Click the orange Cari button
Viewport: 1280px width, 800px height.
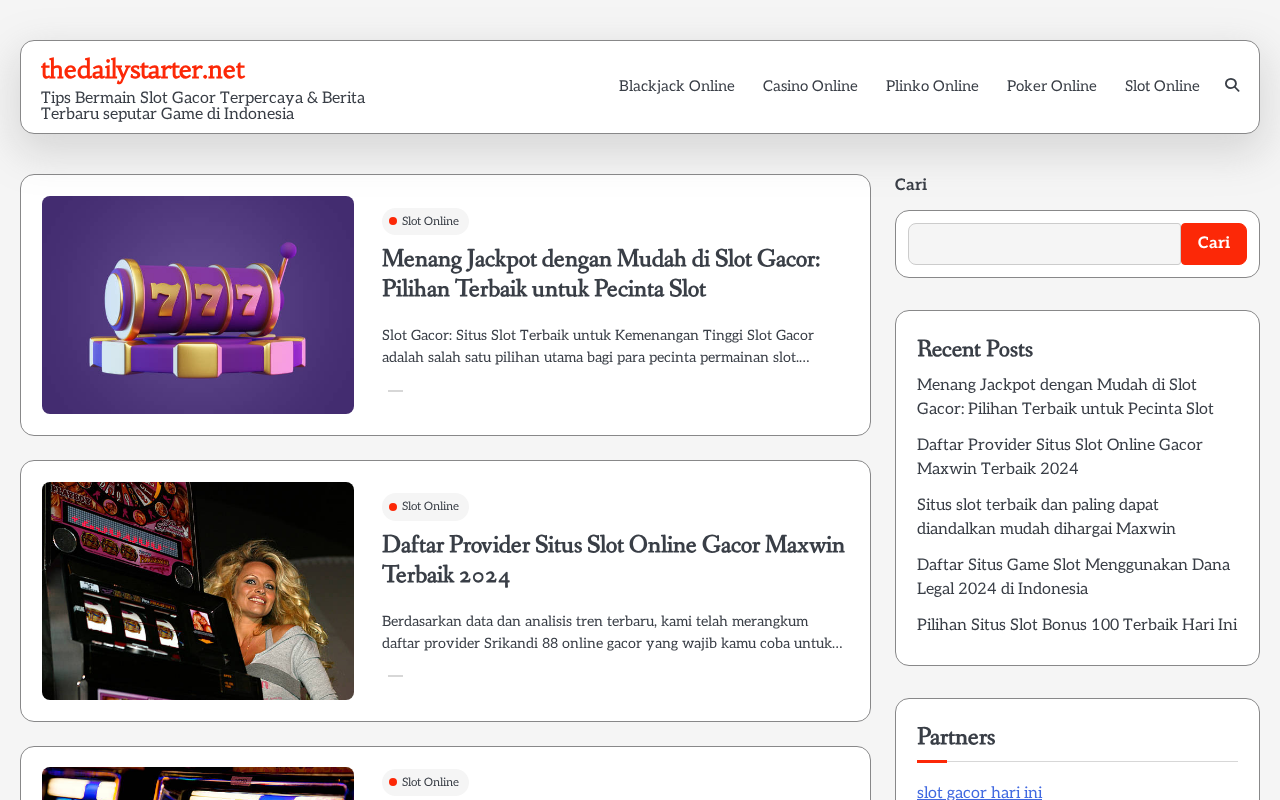click(x=1214, y=244)
